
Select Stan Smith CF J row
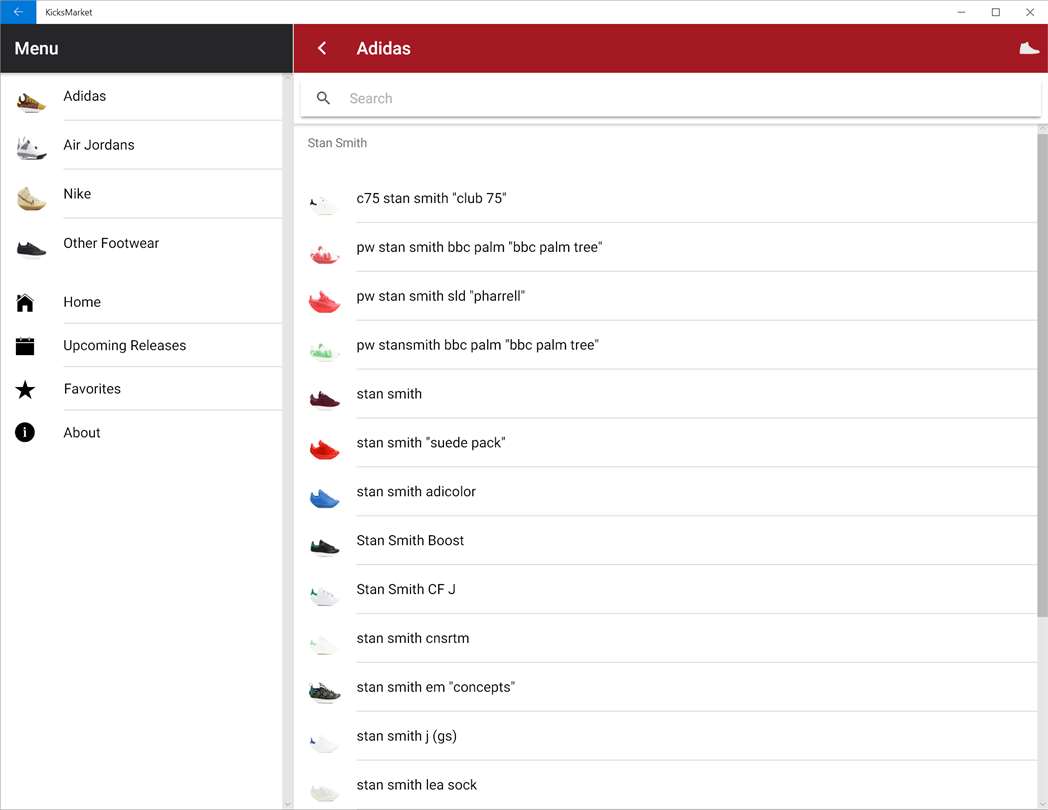[666, 589]
